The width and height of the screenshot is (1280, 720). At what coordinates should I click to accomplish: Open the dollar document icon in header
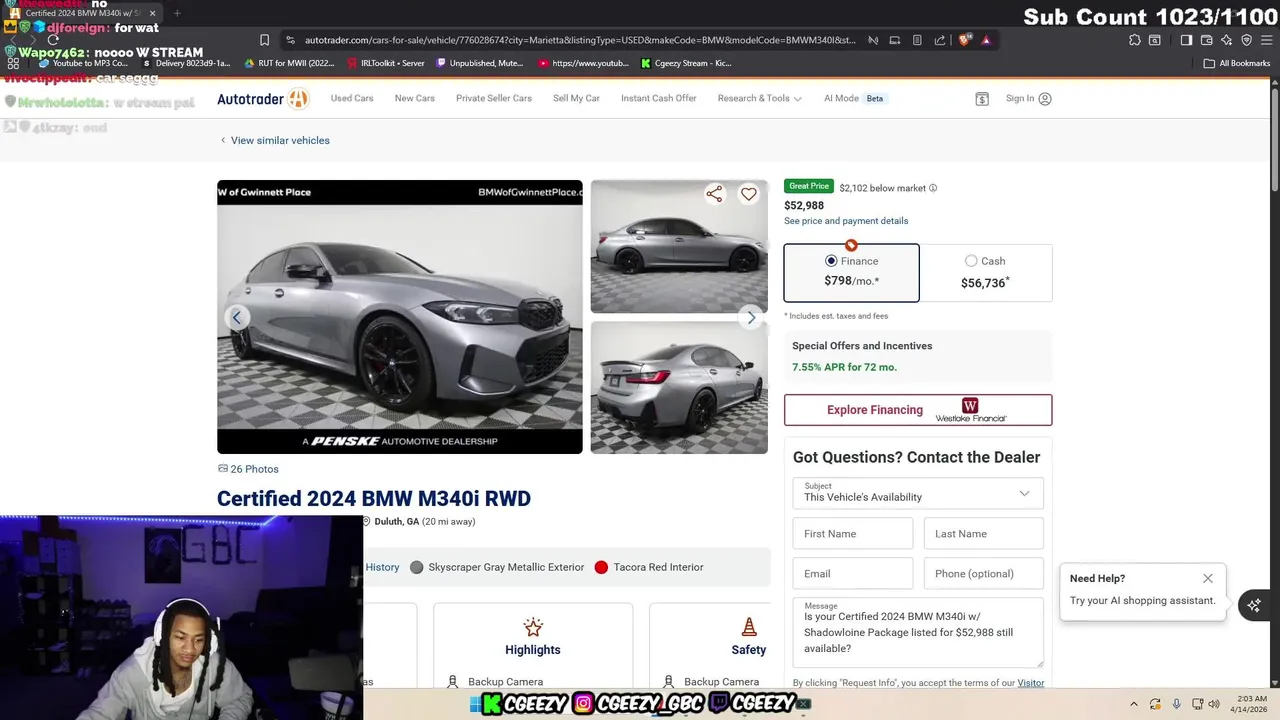coord(982,99)
